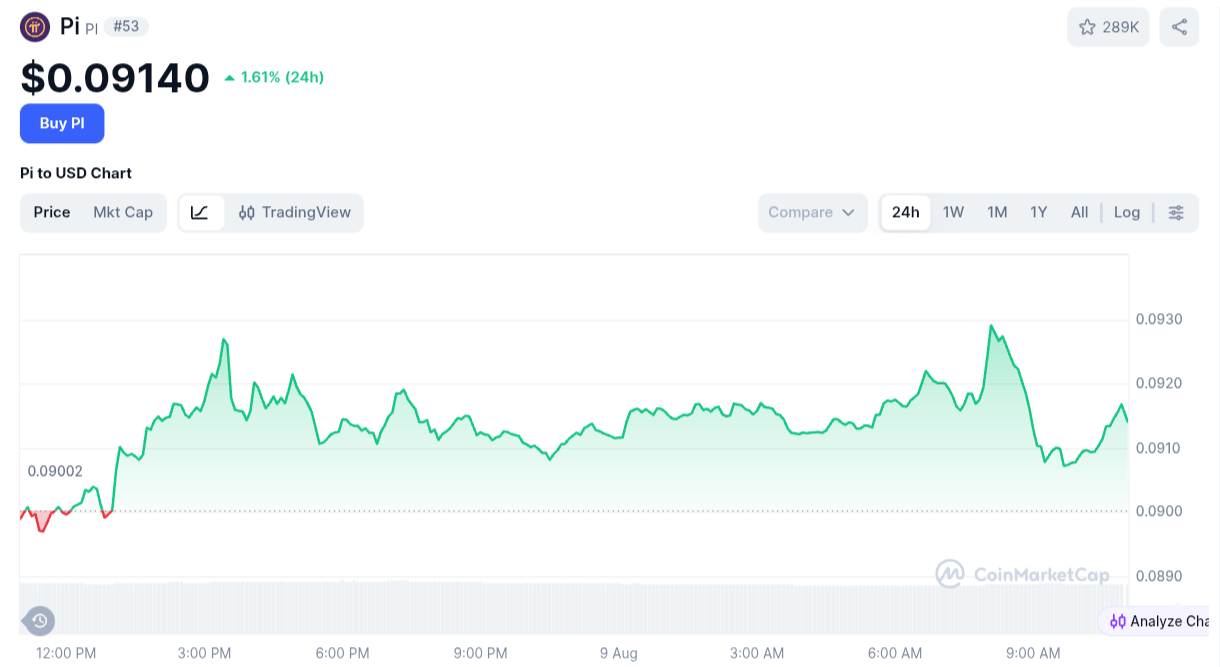The height and width of the screenshot is (667, 1220).
Task: Click the 9:00 PM time axis label
Action: coord(480,653)
